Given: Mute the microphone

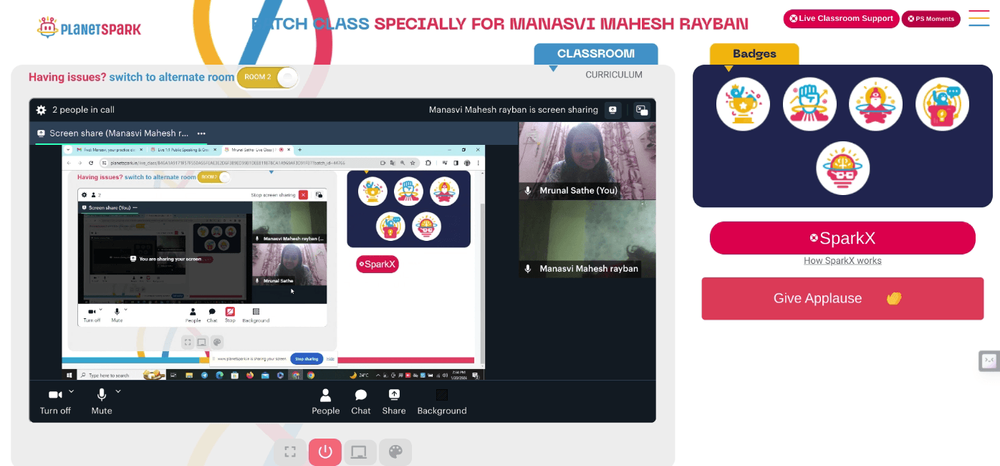Looking at the screenshot, I should (x=101, y=402).
